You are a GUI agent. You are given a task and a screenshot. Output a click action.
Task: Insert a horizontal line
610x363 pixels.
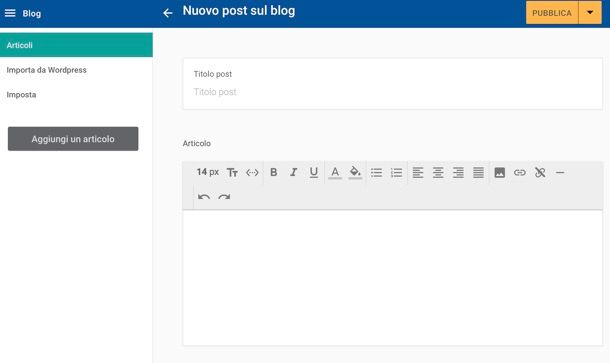click(560, 172)
